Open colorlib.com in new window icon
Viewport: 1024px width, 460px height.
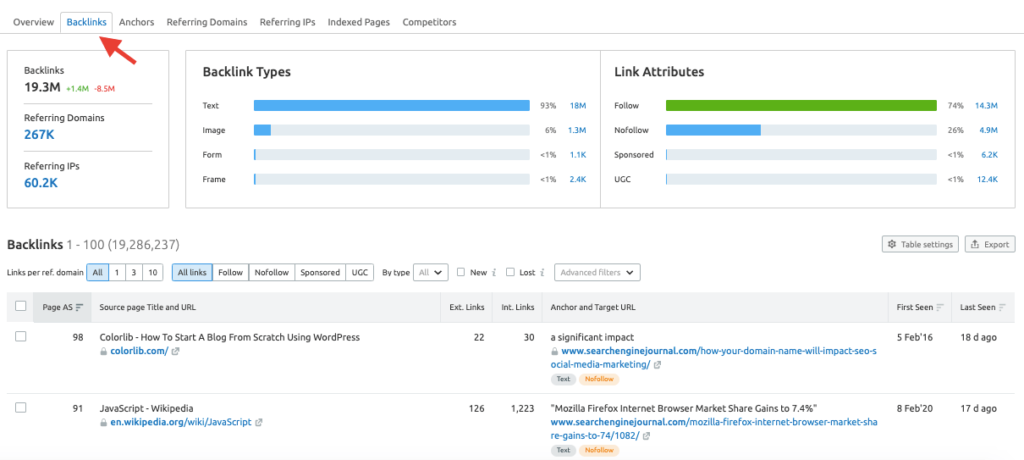pyautogui.click(x=175, y=352)
